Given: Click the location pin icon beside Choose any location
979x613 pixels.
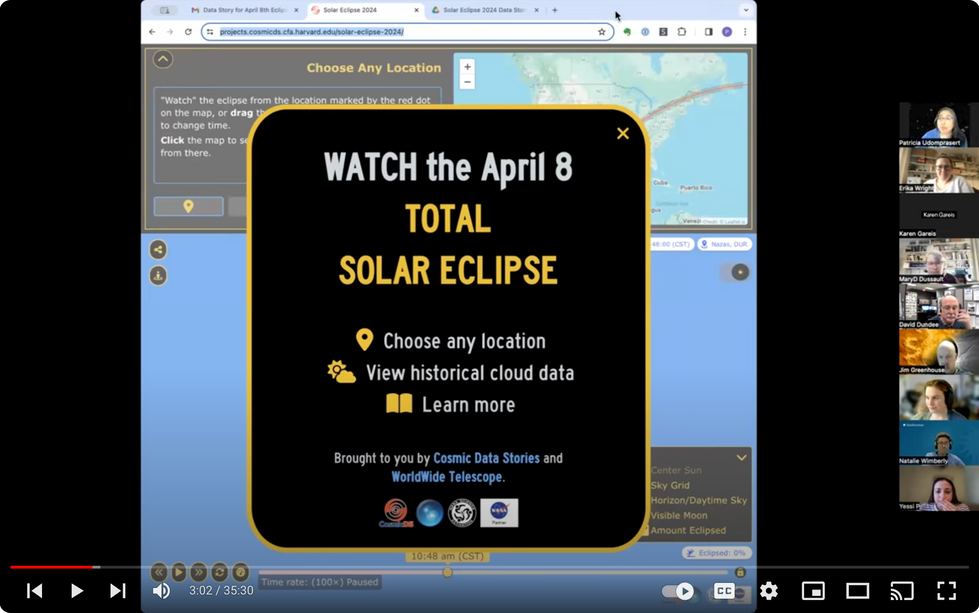Looking at the screenshot, I should pyautogui.click(x=365, y=340).
